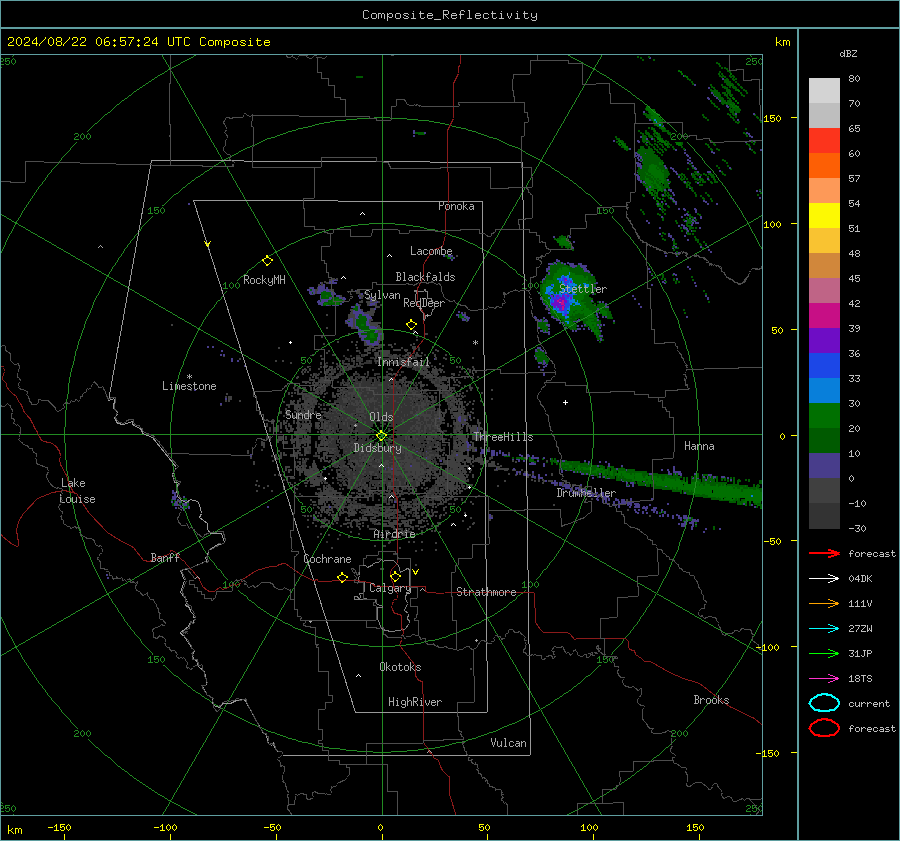Click the RedDeer city label
The image size is (900, 841).
click(424, 303)
